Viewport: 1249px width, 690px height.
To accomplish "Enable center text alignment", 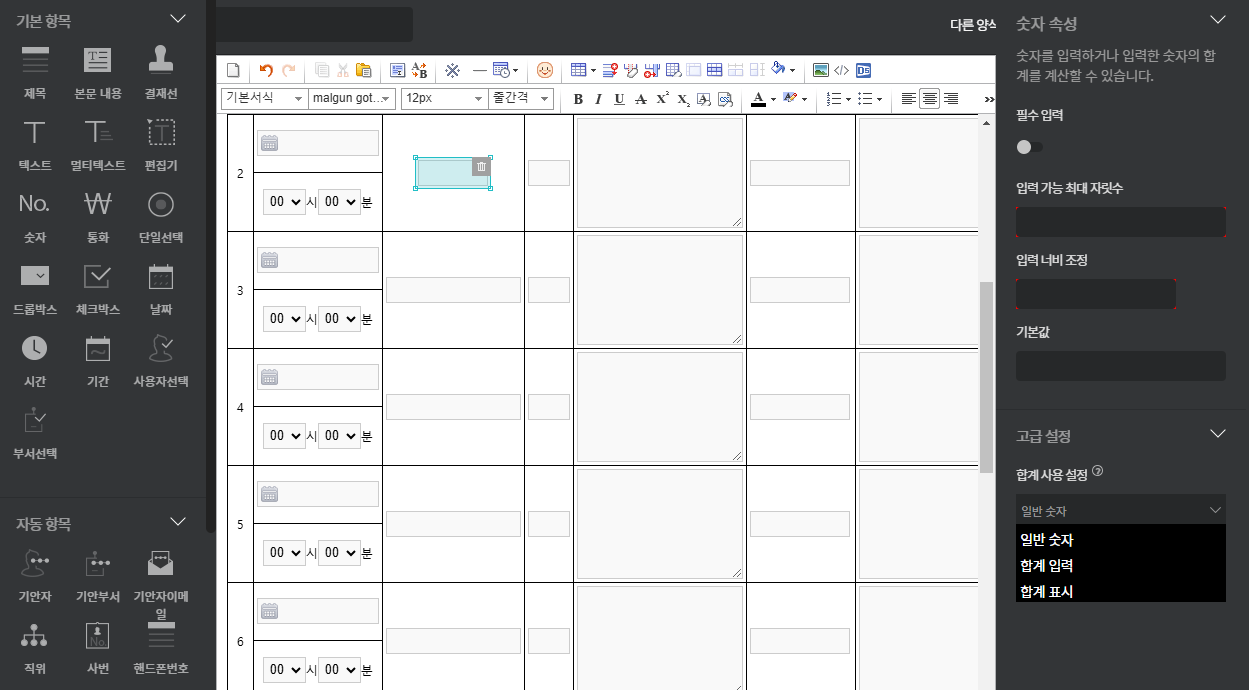I will 929,99.
